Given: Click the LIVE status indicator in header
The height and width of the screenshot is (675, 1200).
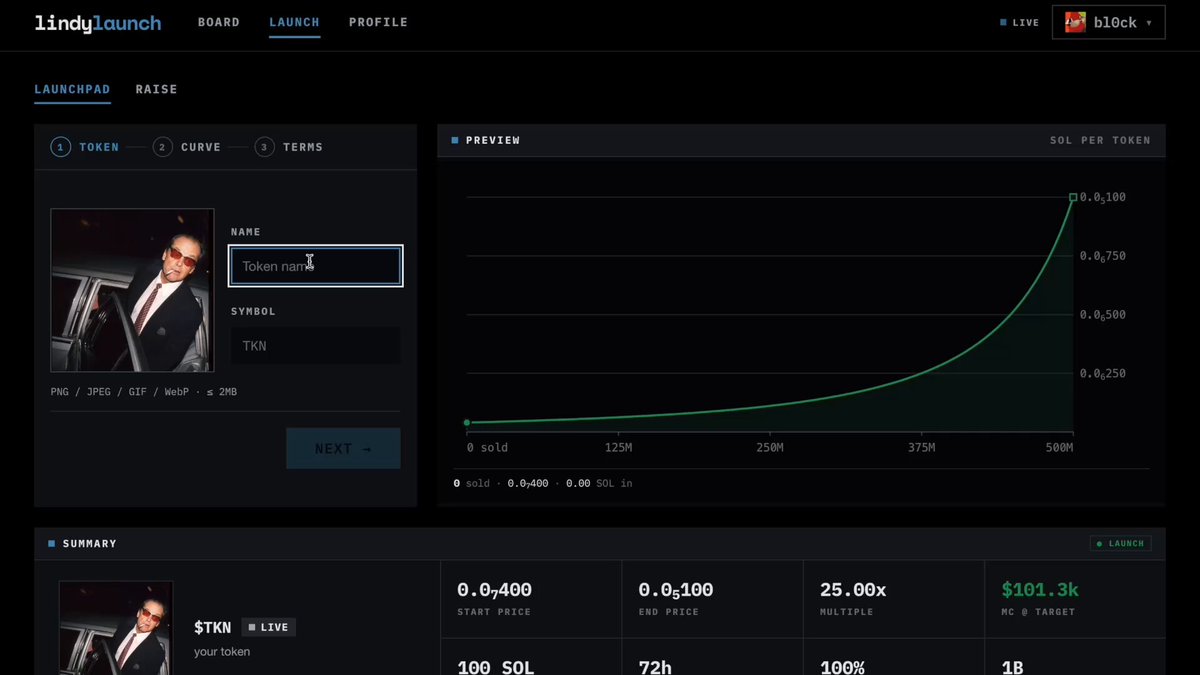Looking at the screenshot, I should [1020, 22].
